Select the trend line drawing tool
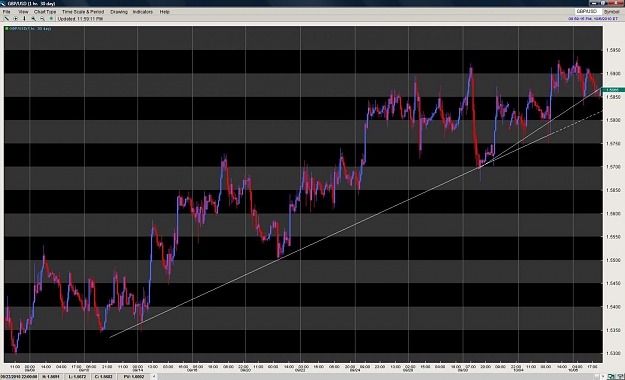This screenshot has width=625, height=380. [6, 19]
